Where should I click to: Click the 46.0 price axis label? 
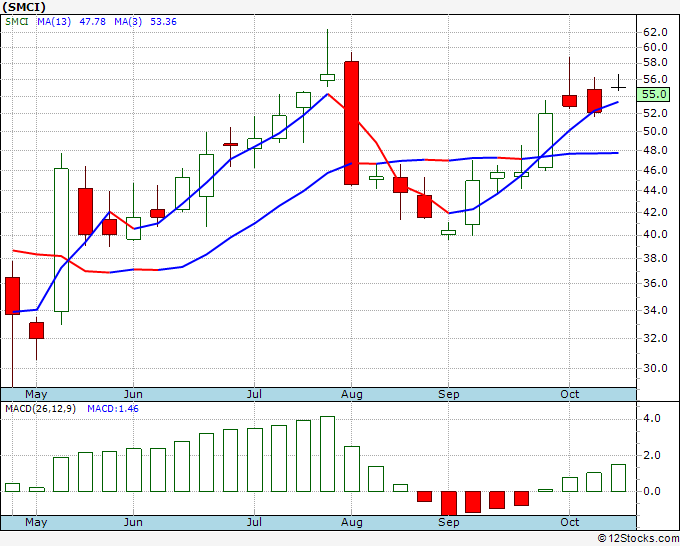click(655, 170)
